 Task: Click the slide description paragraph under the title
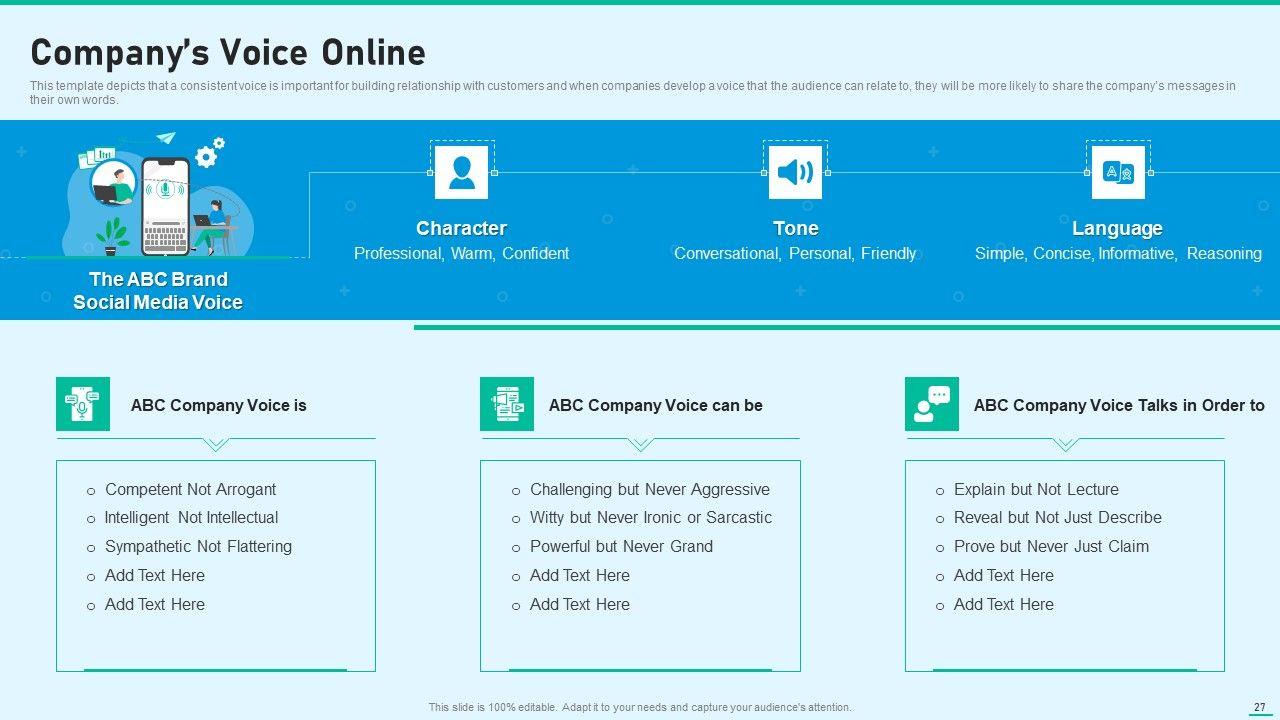(x=633, y=93)
